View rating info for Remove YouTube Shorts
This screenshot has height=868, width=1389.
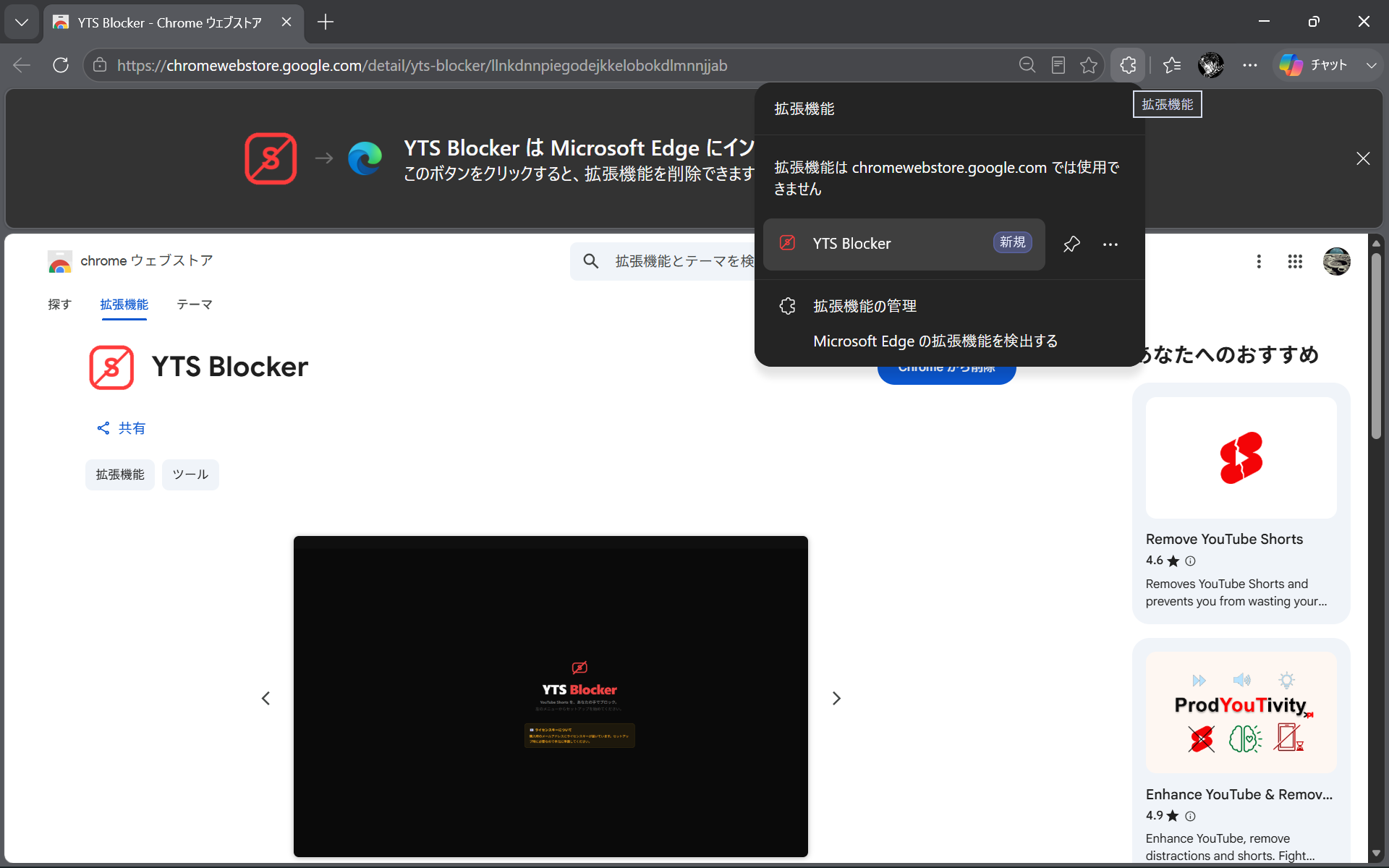1190,561
